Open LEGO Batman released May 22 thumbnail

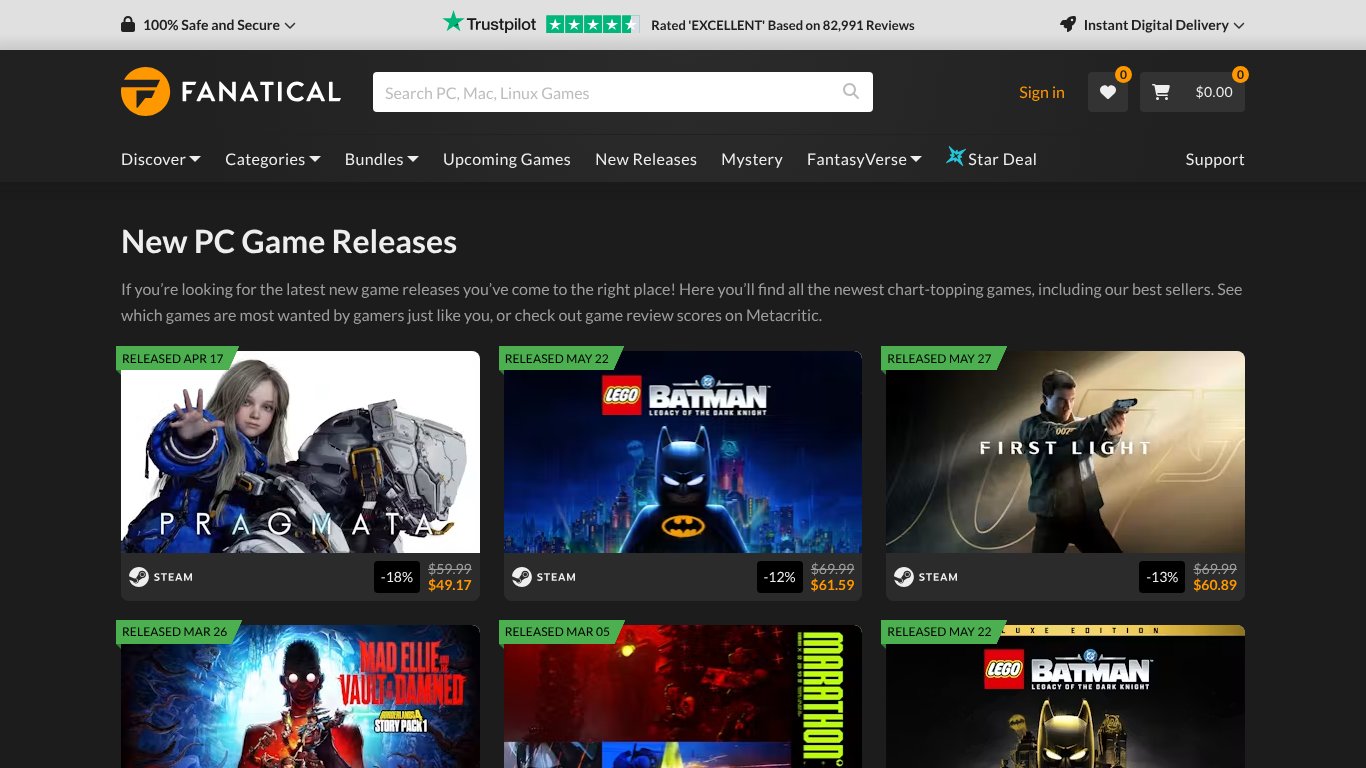pyautogui.click(x=683, y=452)
